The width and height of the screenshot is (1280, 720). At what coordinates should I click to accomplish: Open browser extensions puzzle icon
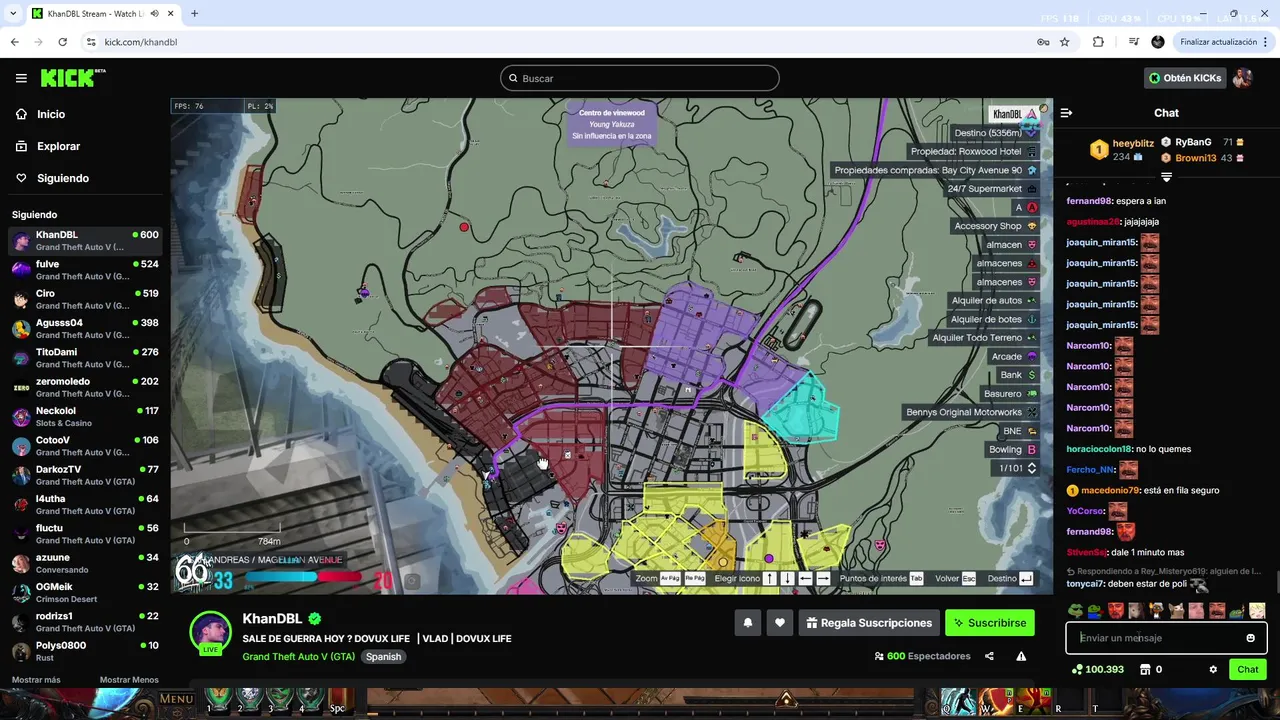click(1098, 42)
